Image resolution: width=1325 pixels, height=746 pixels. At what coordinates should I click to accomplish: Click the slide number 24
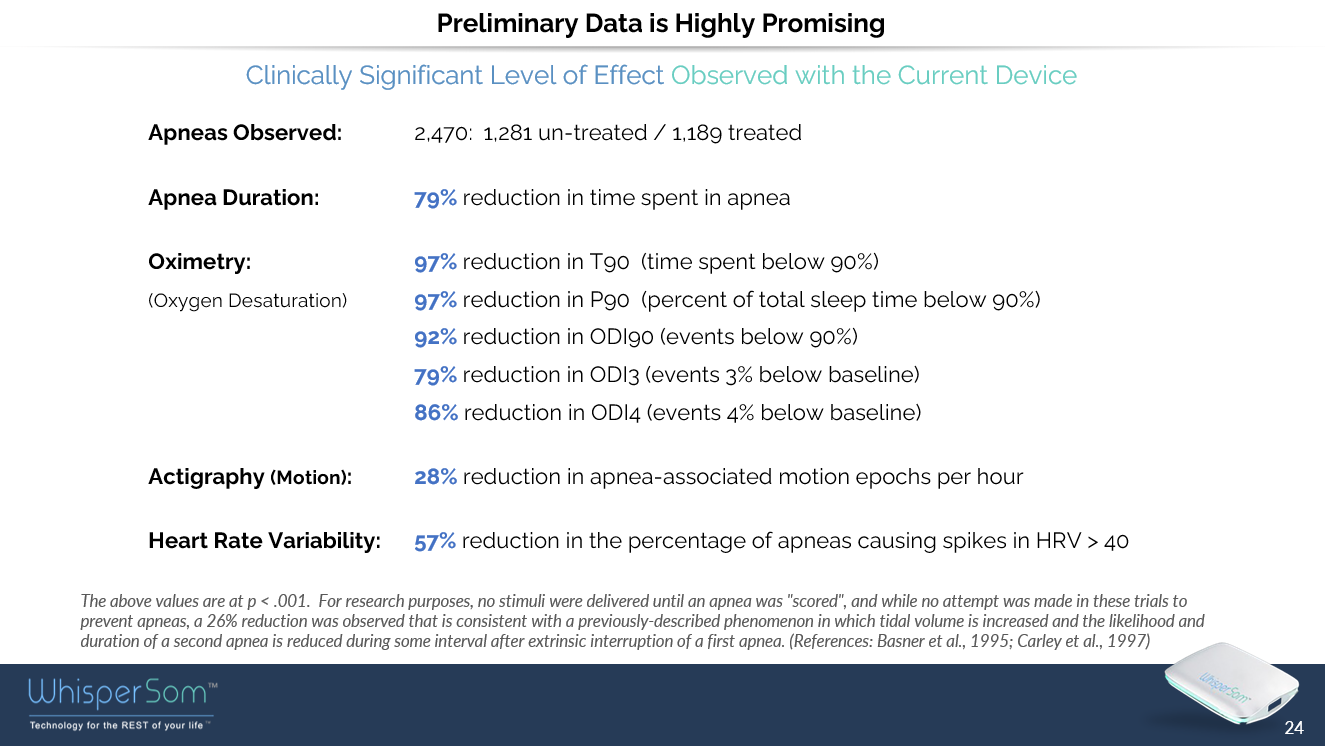(1294, 728)
